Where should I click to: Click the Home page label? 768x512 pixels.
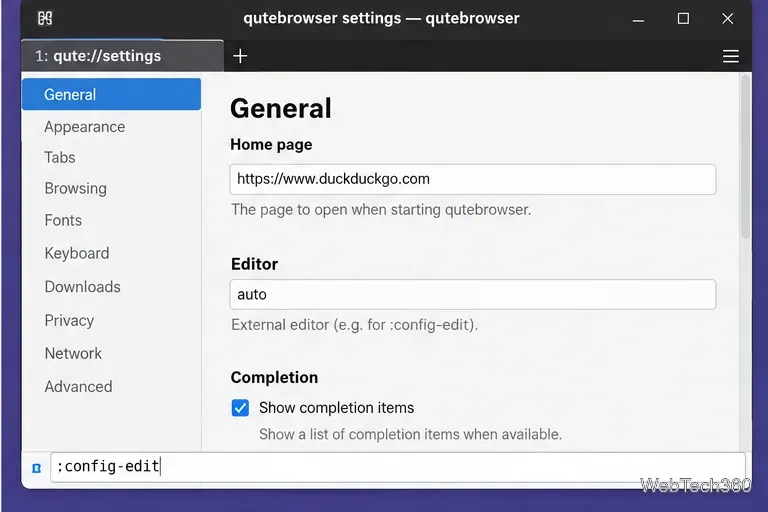coord(271,145)
